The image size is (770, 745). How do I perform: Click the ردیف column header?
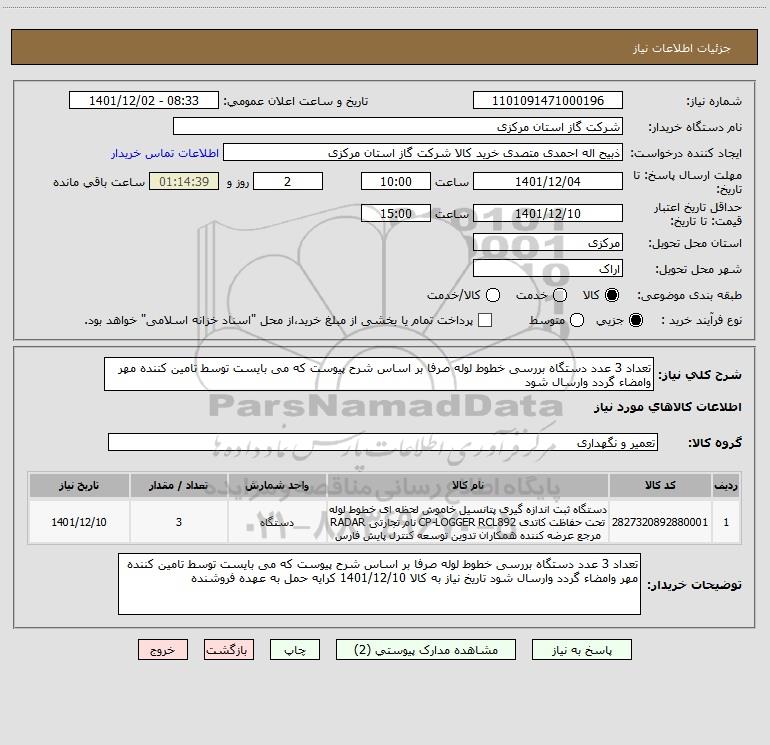(x=726, y=485)
